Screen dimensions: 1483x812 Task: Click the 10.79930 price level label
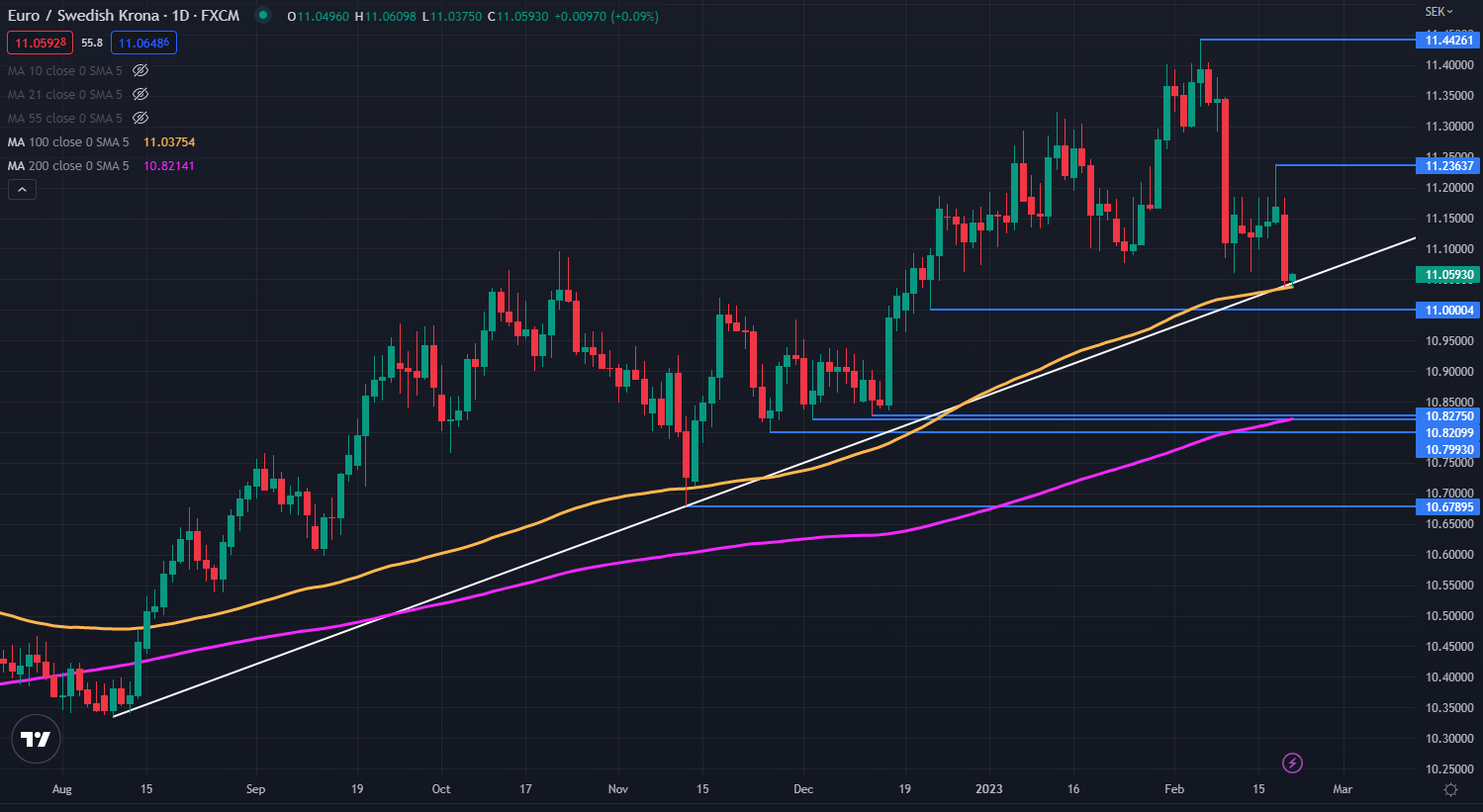point(1448,450)
